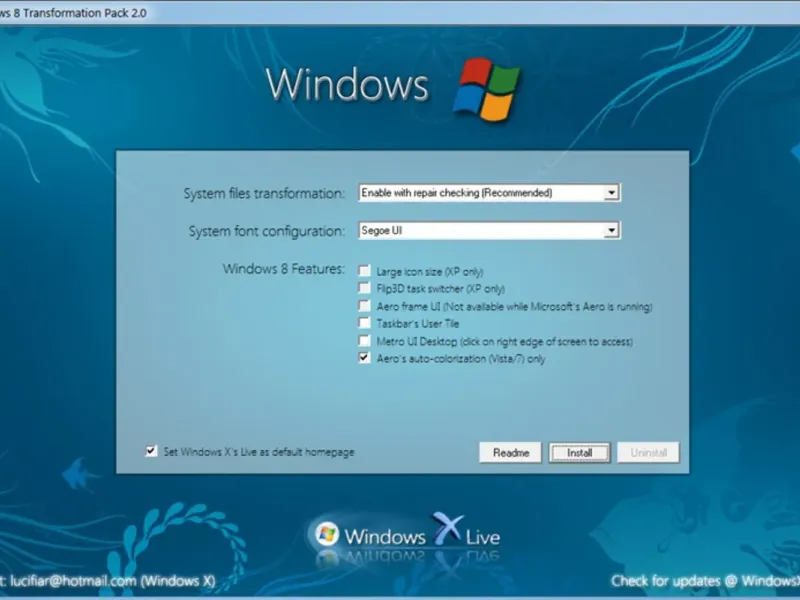Image resolution: width=800 pixels, height=600 pixels.
Task: Open System font configuration dropdown arrow
Action: (611, 231)
